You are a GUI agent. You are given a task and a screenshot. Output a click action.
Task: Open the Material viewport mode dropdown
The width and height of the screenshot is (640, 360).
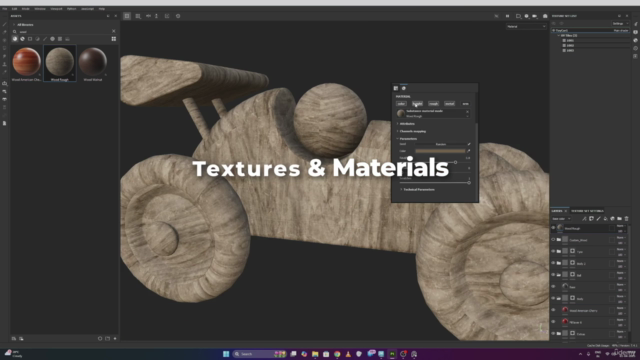click(526, 27)
